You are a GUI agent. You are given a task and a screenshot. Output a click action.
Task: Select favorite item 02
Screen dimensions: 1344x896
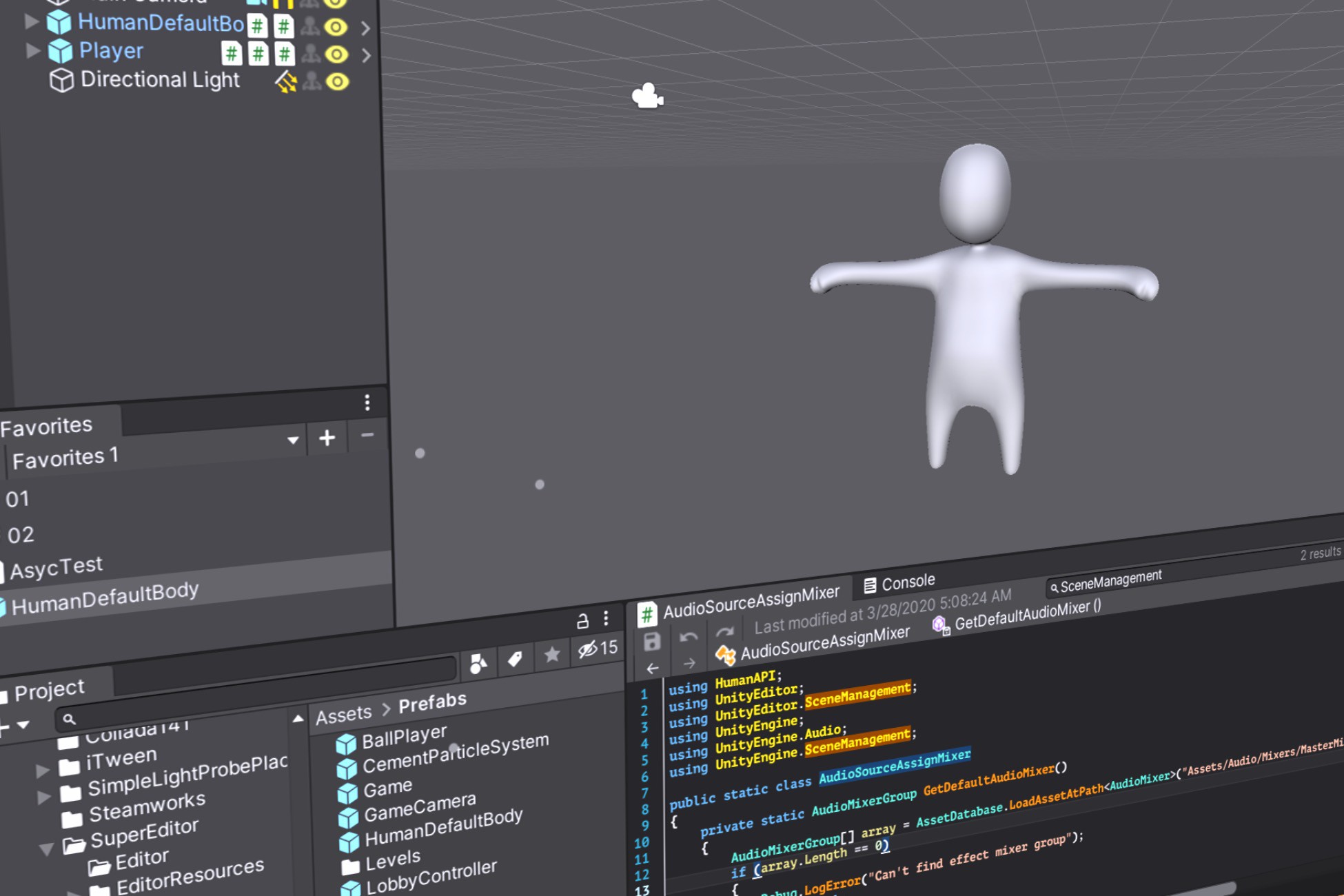tap(21, 534)
